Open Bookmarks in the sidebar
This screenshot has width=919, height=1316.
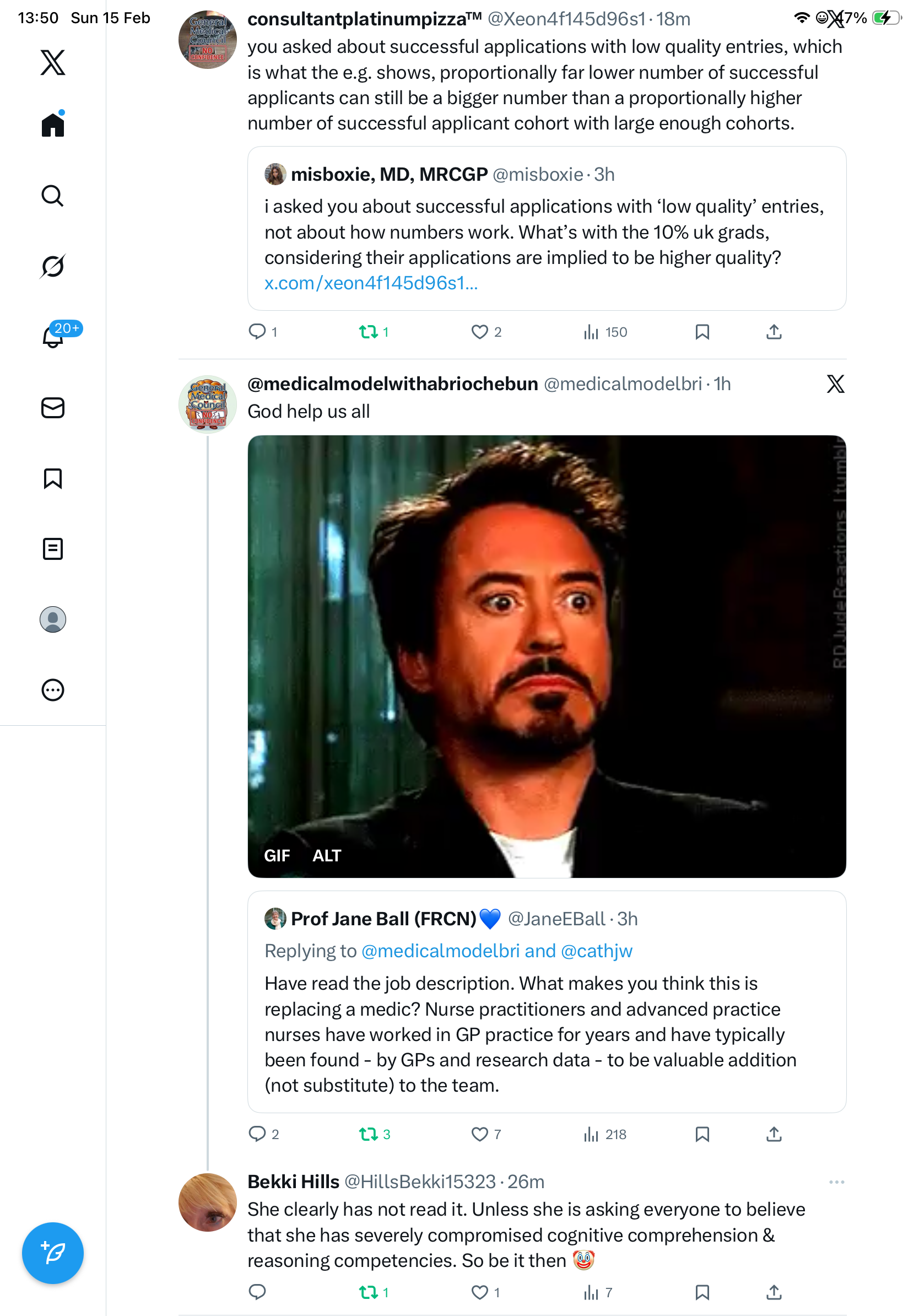[53, 478]
